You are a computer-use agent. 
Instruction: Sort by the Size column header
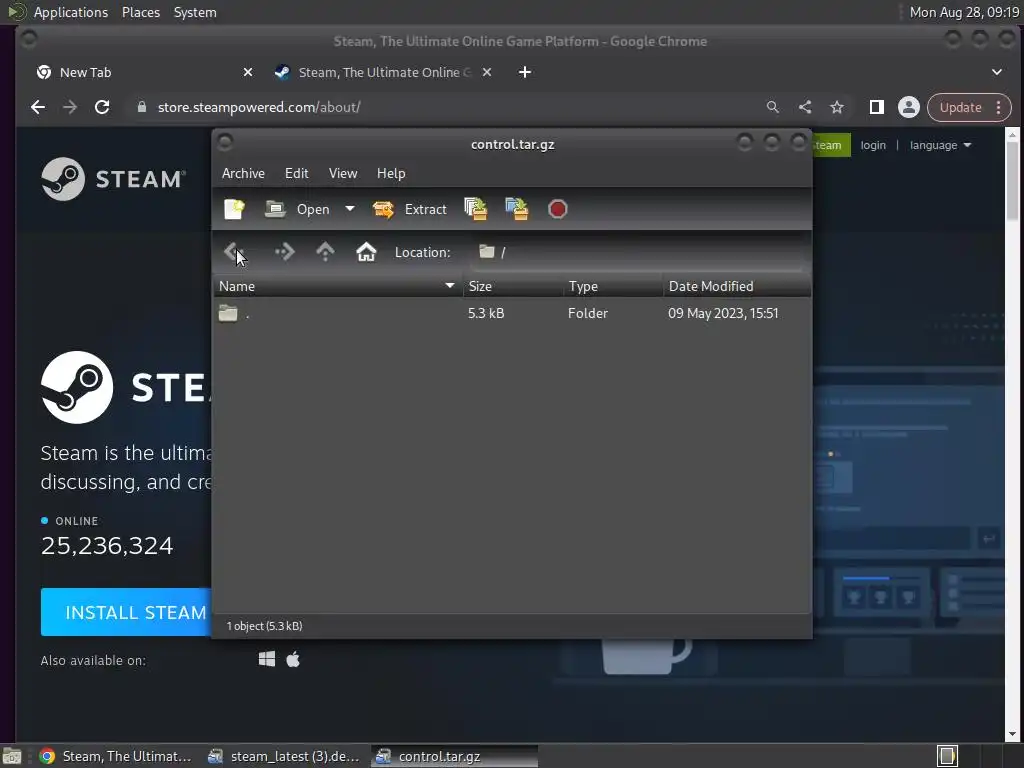[513, 286]
